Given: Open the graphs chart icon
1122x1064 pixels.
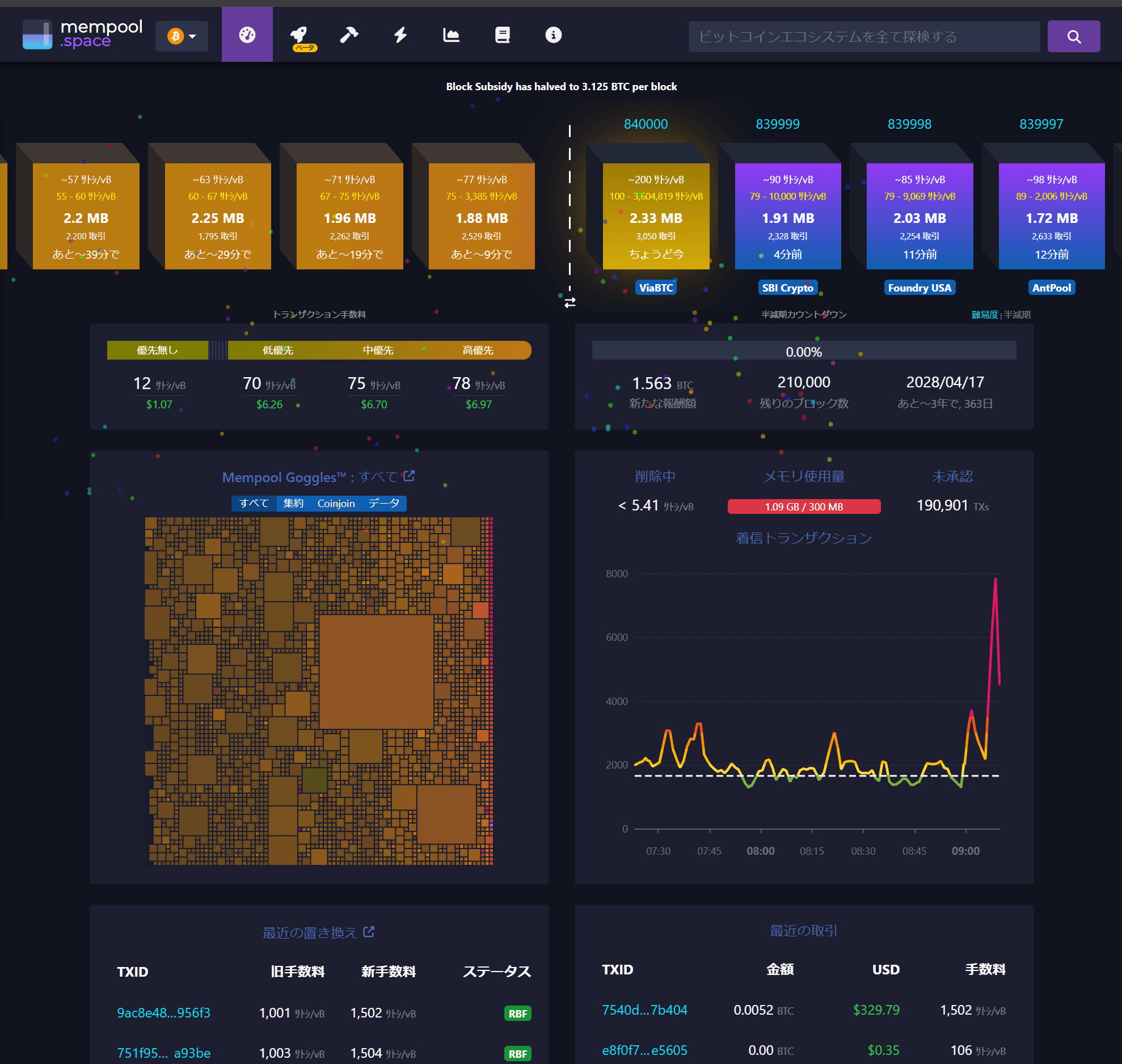Looking at the screenshot, I should 451,35.
